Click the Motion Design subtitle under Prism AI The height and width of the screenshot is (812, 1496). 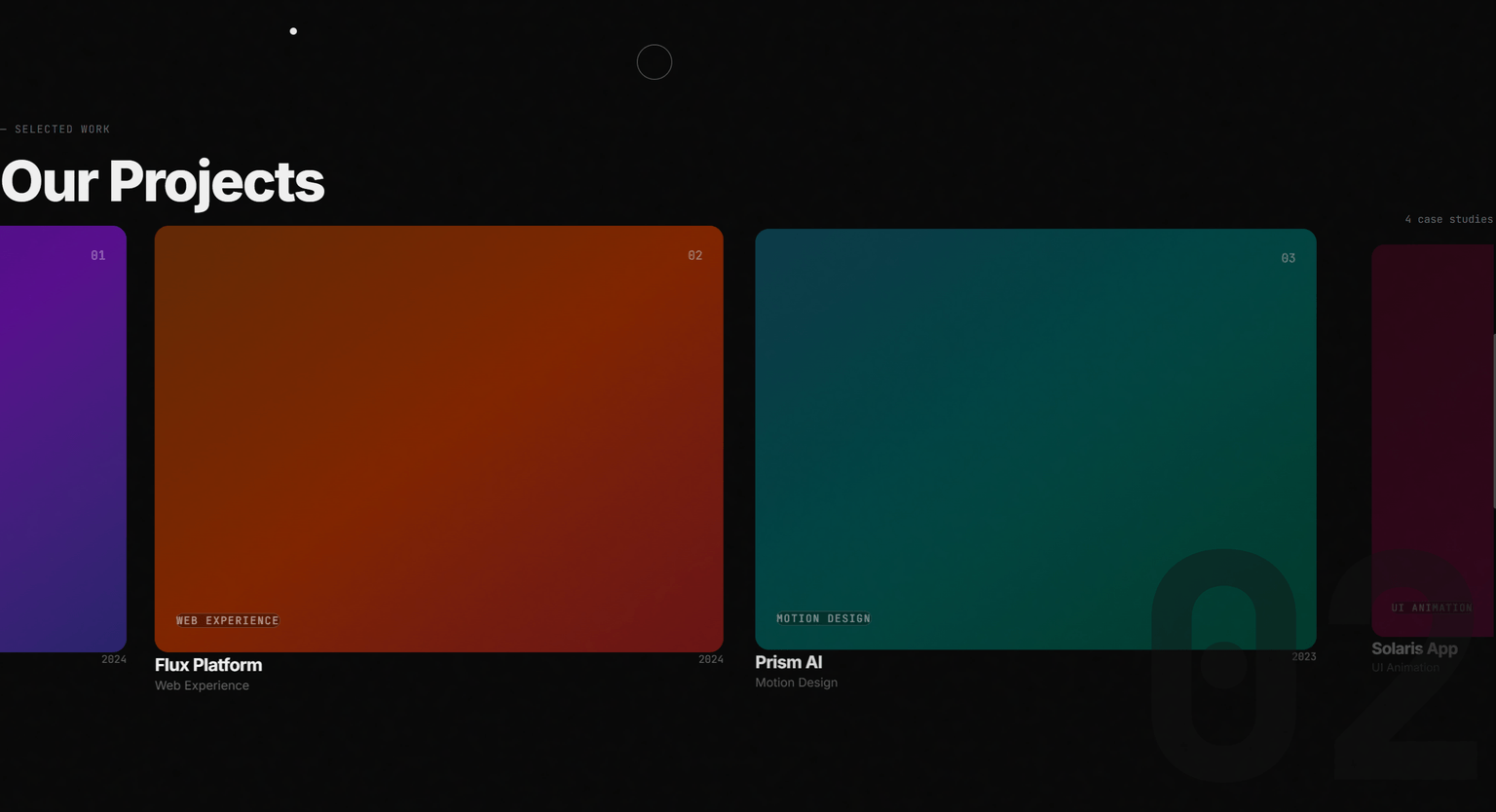(796, 683)
